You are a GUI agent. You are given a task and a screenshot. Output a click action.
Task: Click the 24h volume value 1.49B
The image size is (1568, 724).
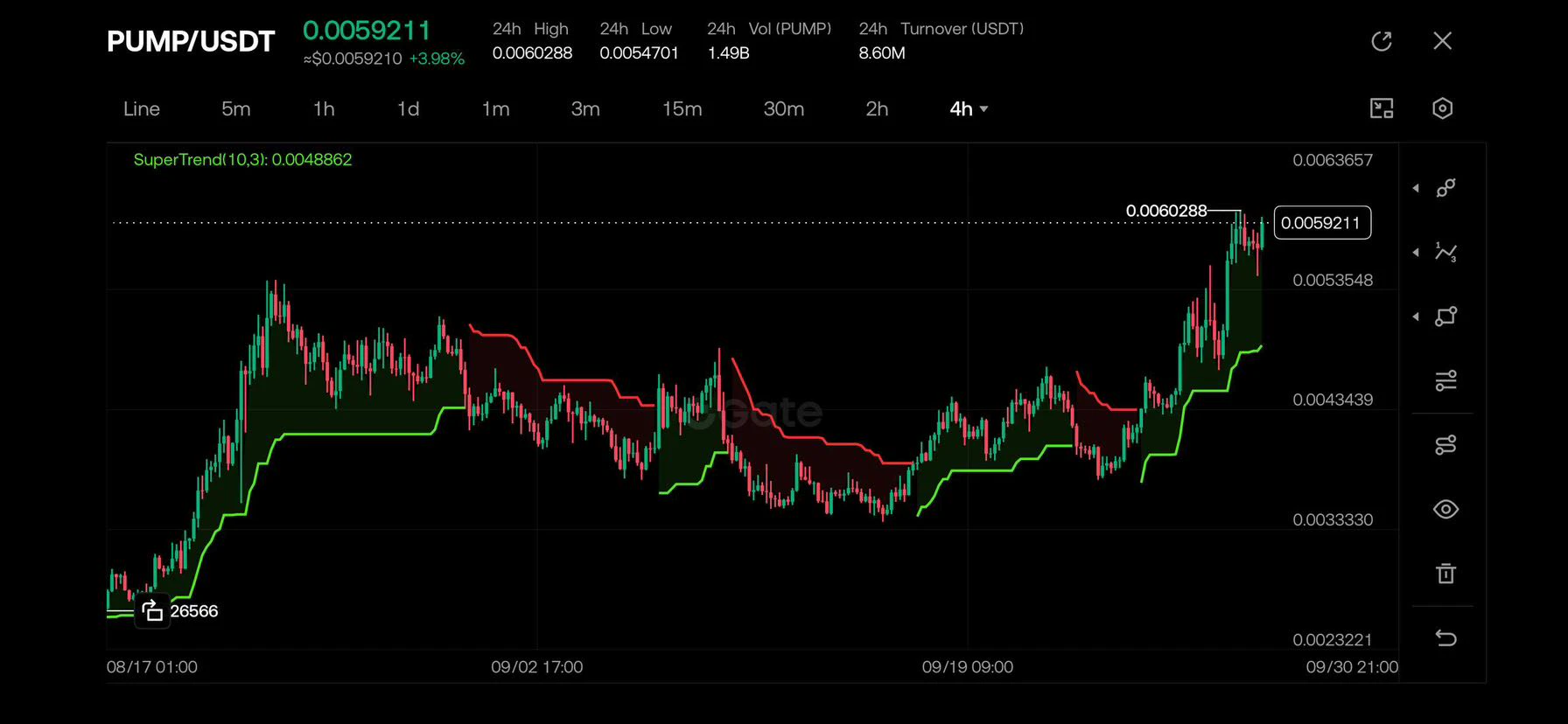[728, 52]
